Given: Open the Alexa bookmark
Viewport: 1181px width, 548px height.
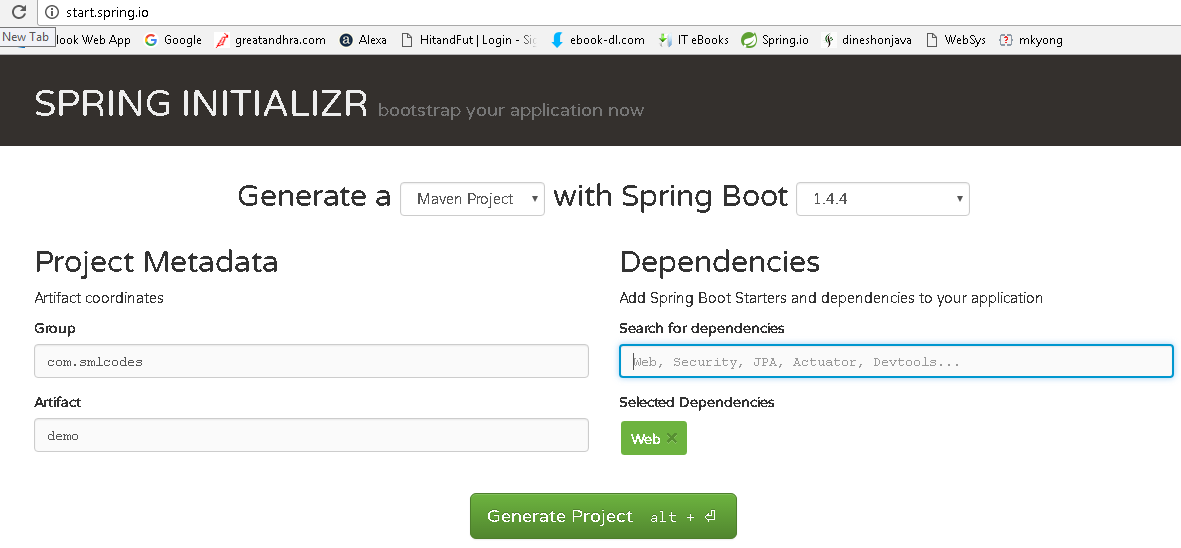Looking at the screenshot, I should coord(363,40).
